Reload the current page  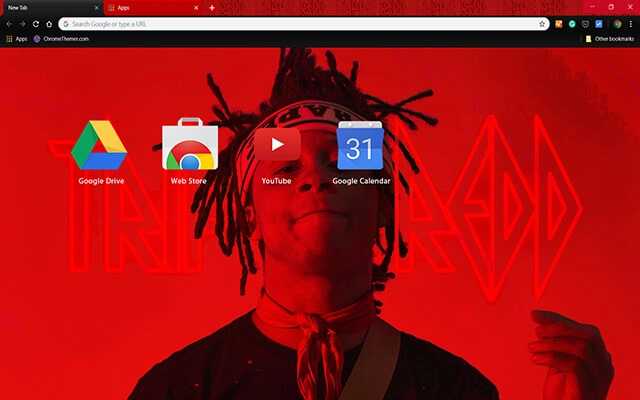36,24
